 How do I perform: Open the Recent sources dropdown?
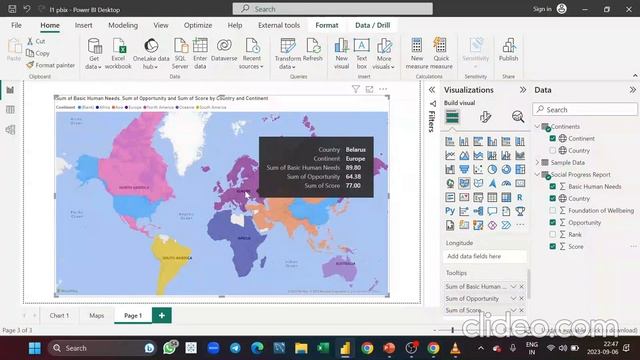251,53
